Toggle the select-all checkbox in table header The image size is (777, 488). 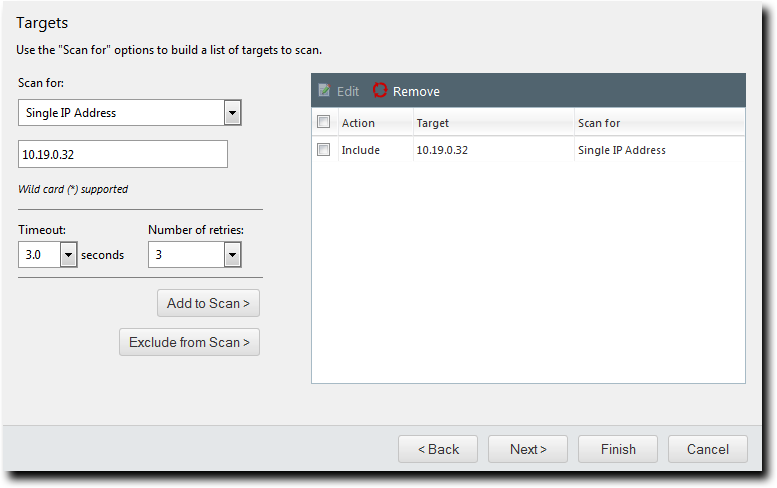tap(324, 122)
